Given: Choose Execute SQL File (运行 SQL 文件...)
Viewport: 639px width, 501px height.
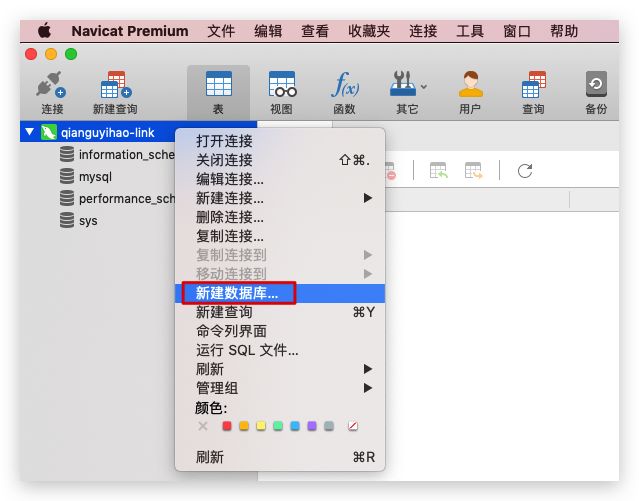Looking at the screenshot, I should click(280, 350).
